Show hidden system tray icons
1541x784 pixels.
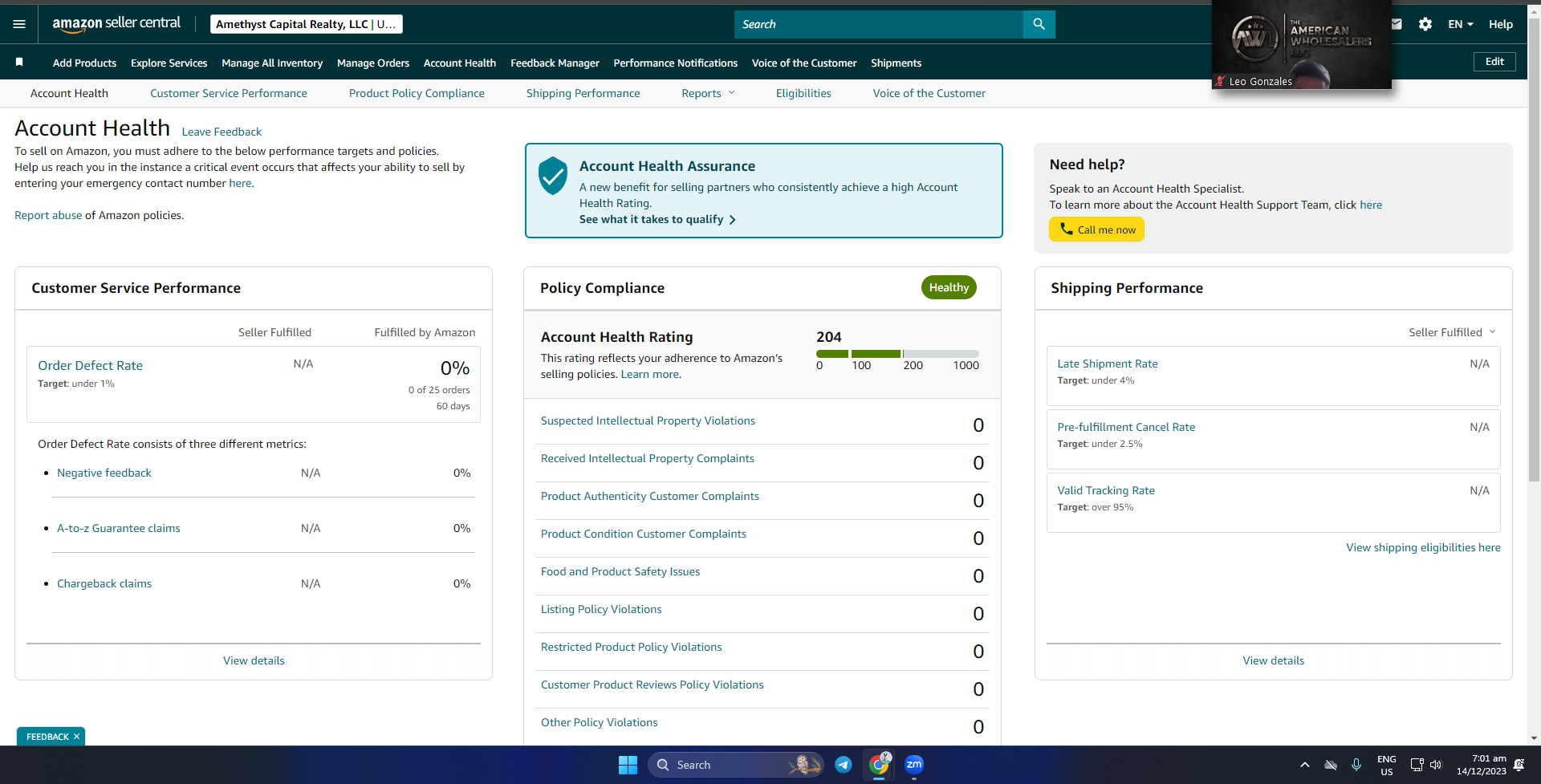point(1304,765)
